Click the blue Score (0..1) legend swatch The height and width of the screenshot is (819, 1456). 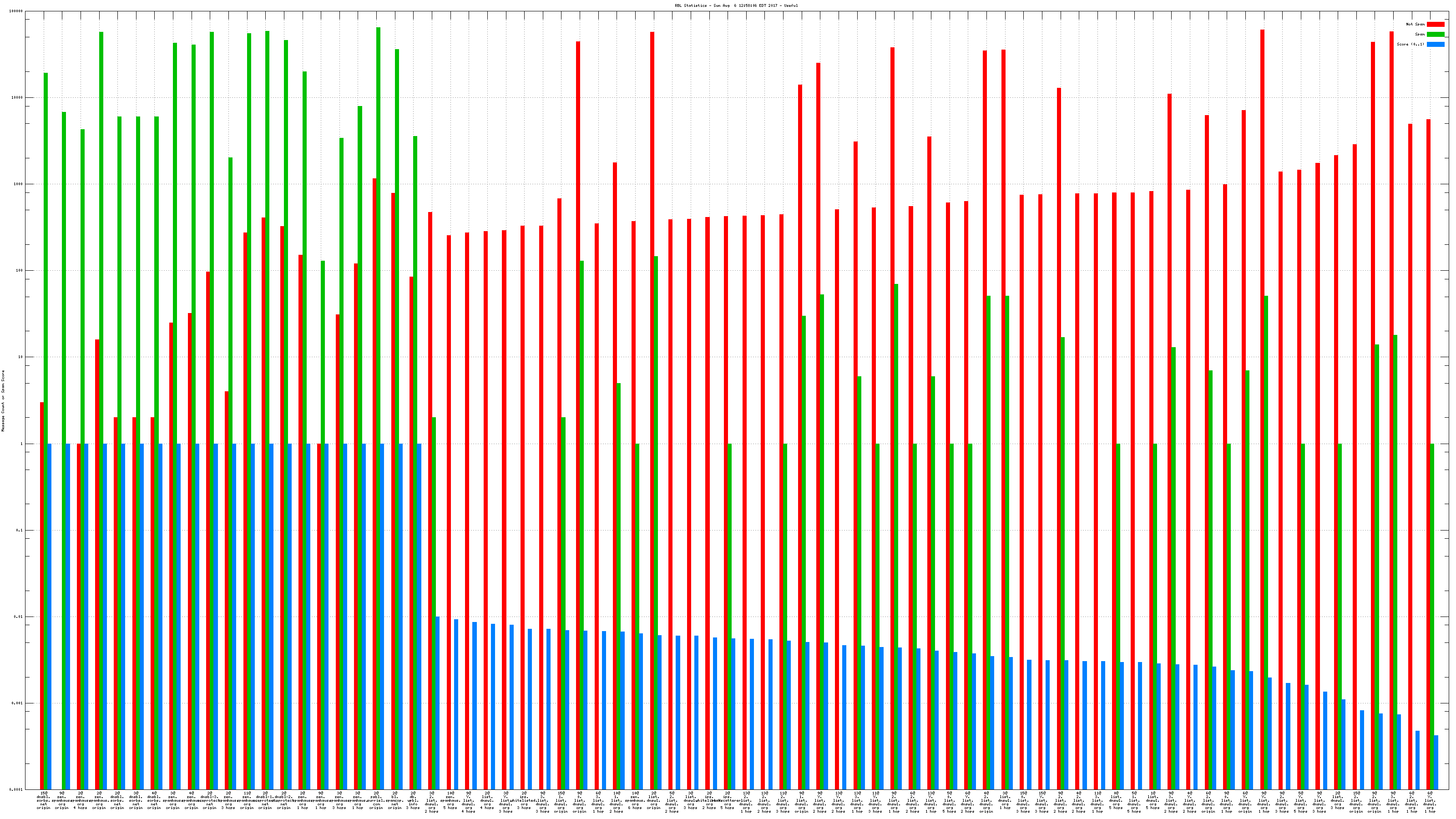tap(1435, 44)
